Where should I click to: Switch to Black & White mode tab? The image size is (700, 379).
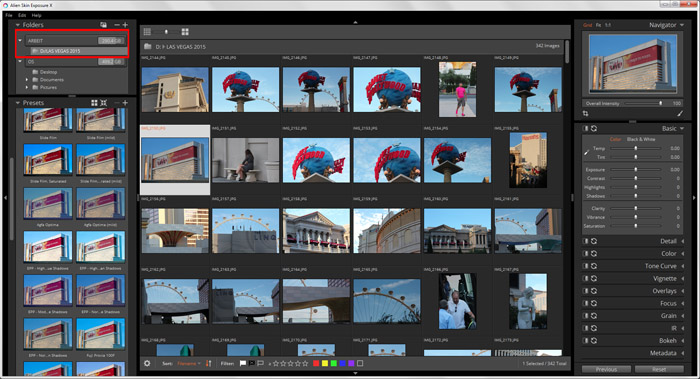(x=641, y=139)
